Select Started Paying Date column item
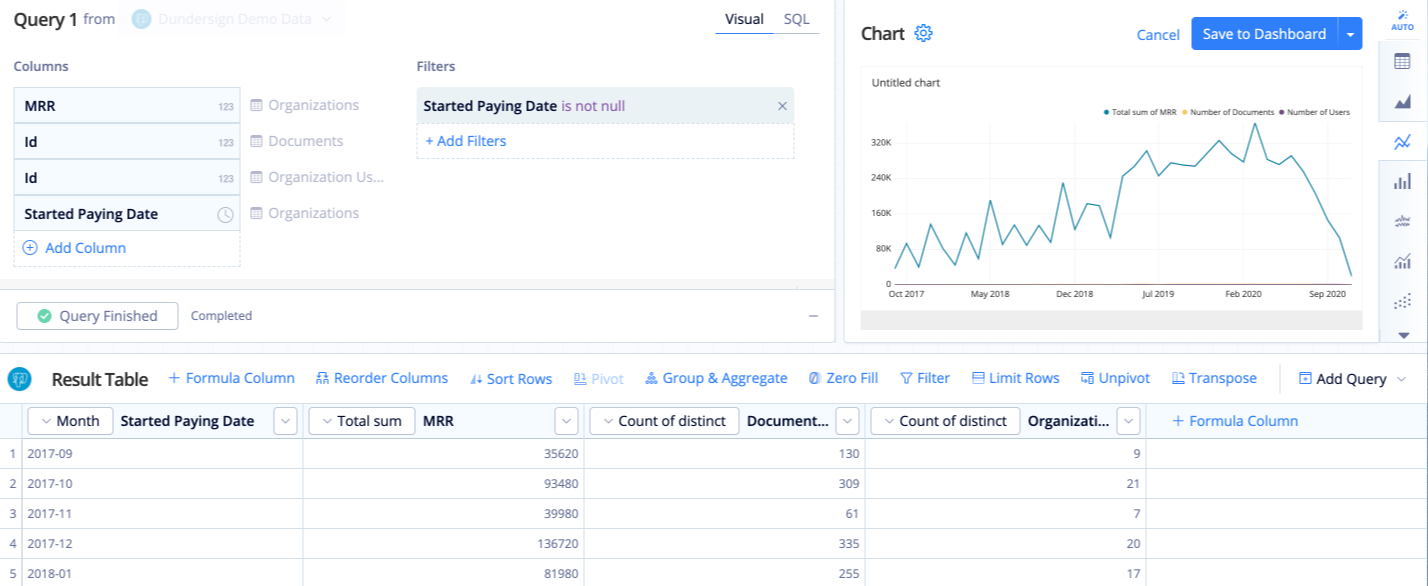 click(127, 214)
